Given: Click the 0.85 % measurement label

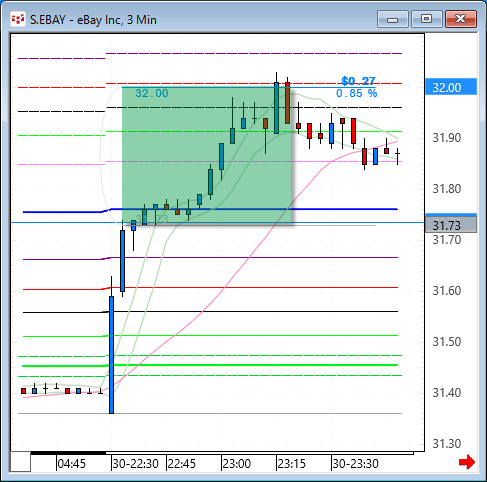Looking at the screenshot, I should [x=356, y=93].
